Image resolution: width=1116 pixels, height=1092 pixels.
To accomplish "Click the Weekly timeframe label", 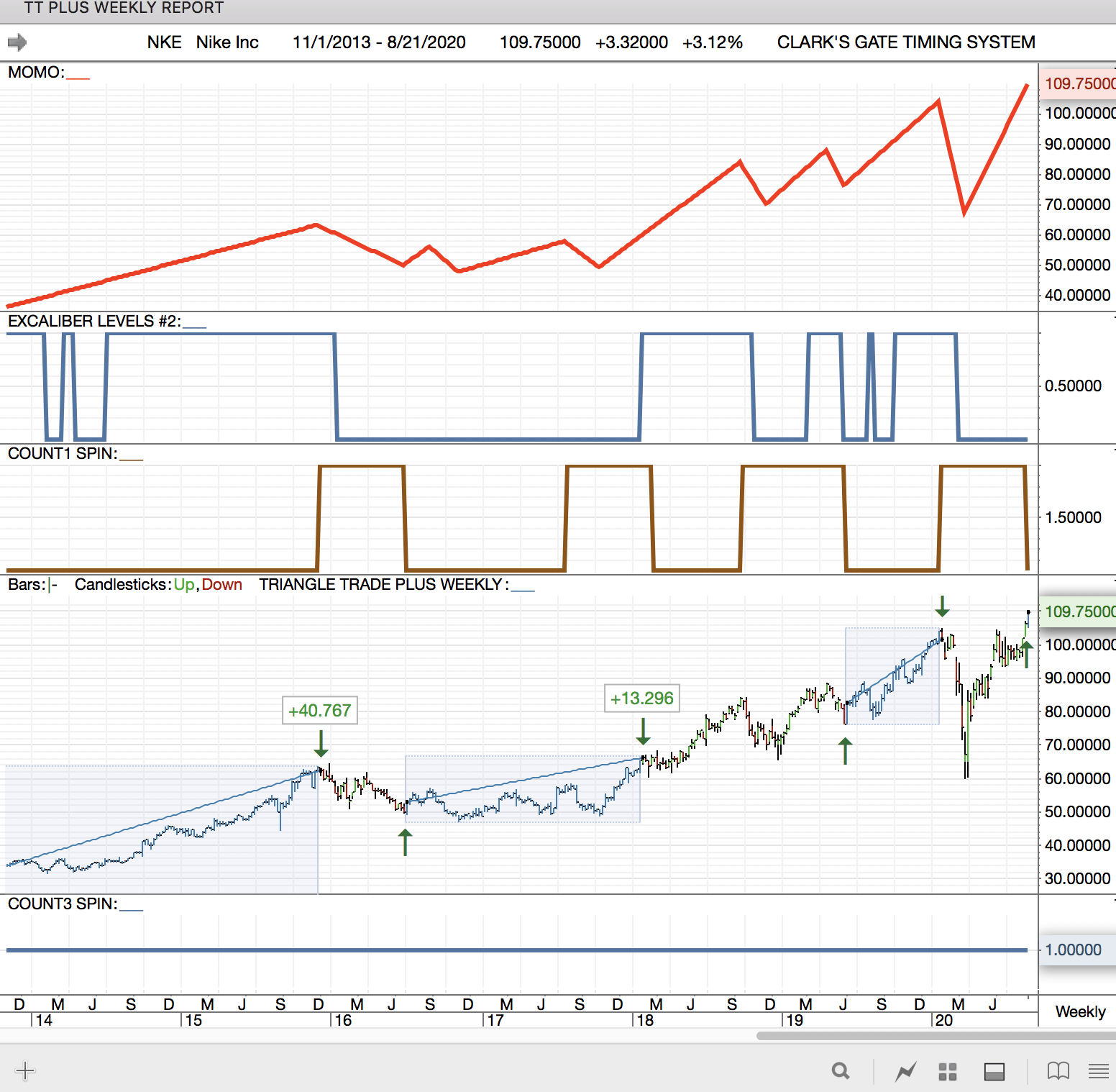I will coord(1080,1011).
